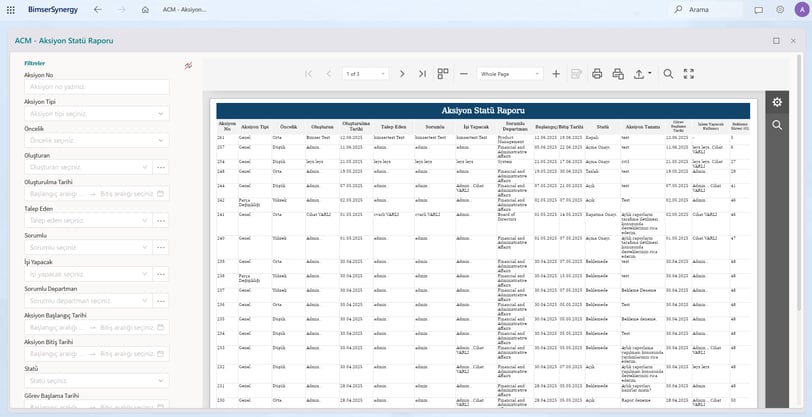Image resolution: width=812 pixels, height=417 pixels.
Task: Jump to the report's last page
Action: point(423,74)
